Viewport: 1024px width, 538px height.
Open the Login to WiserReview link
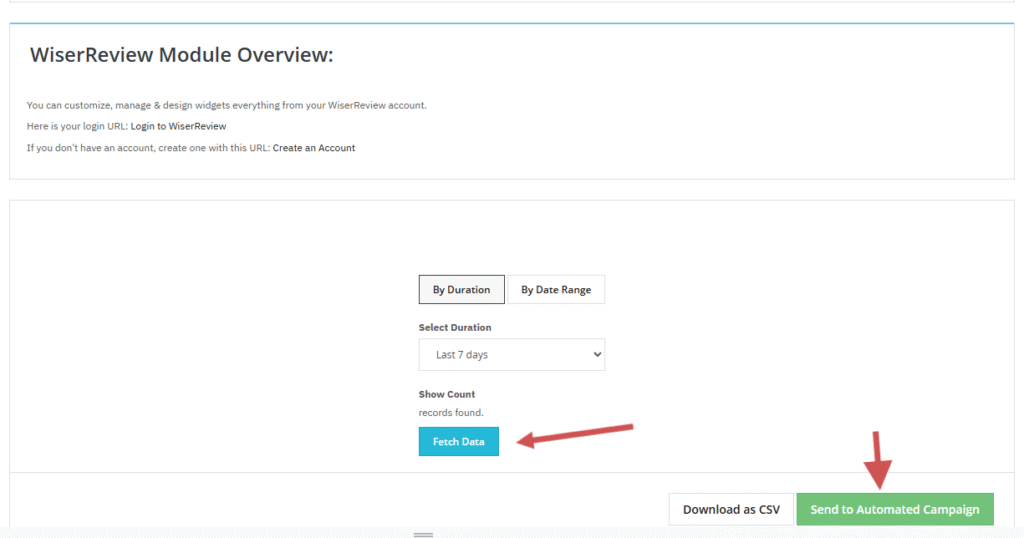coord(178,126)
